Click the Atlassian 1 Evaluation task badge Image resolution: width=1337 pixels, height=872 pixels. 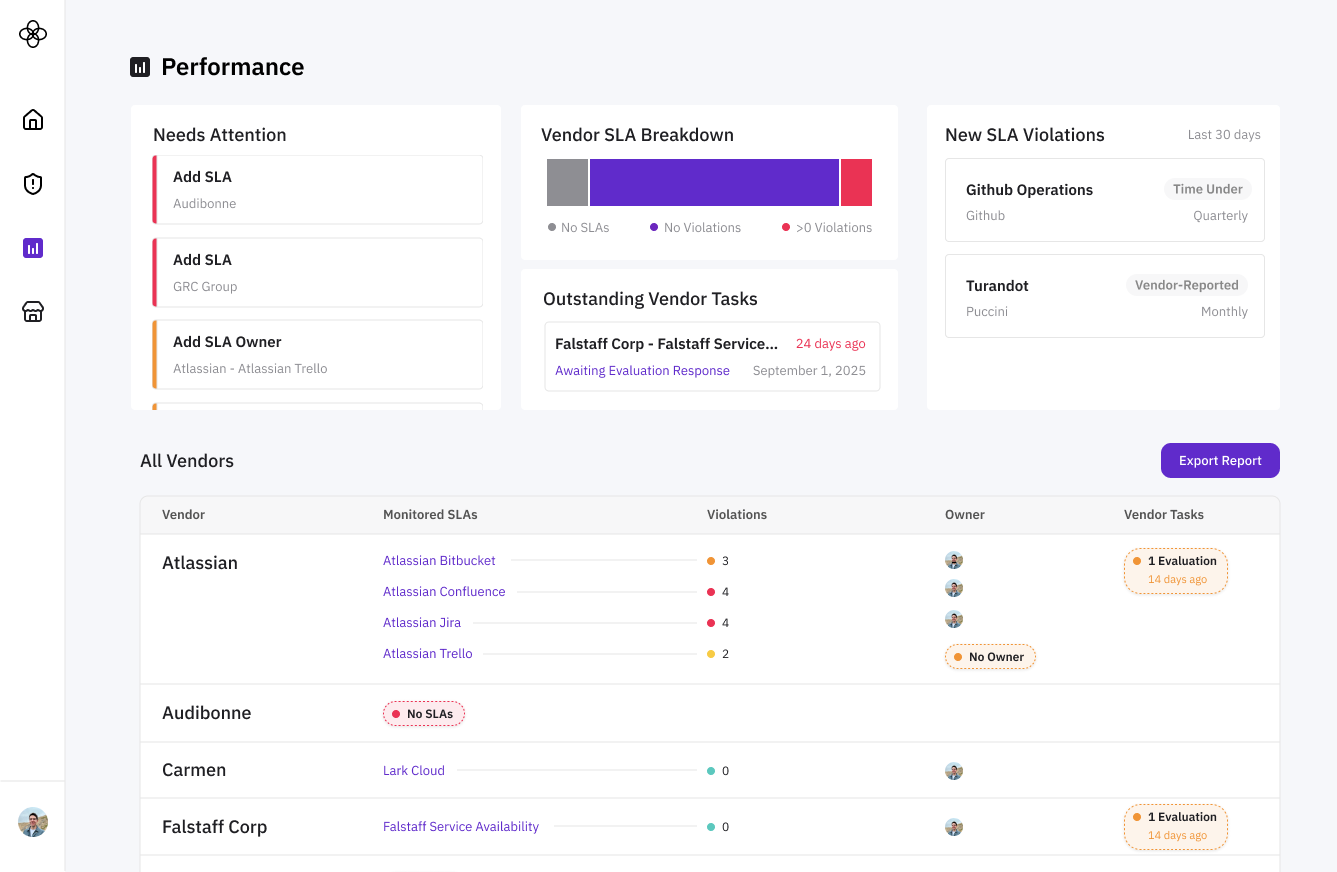[1176, 571]
